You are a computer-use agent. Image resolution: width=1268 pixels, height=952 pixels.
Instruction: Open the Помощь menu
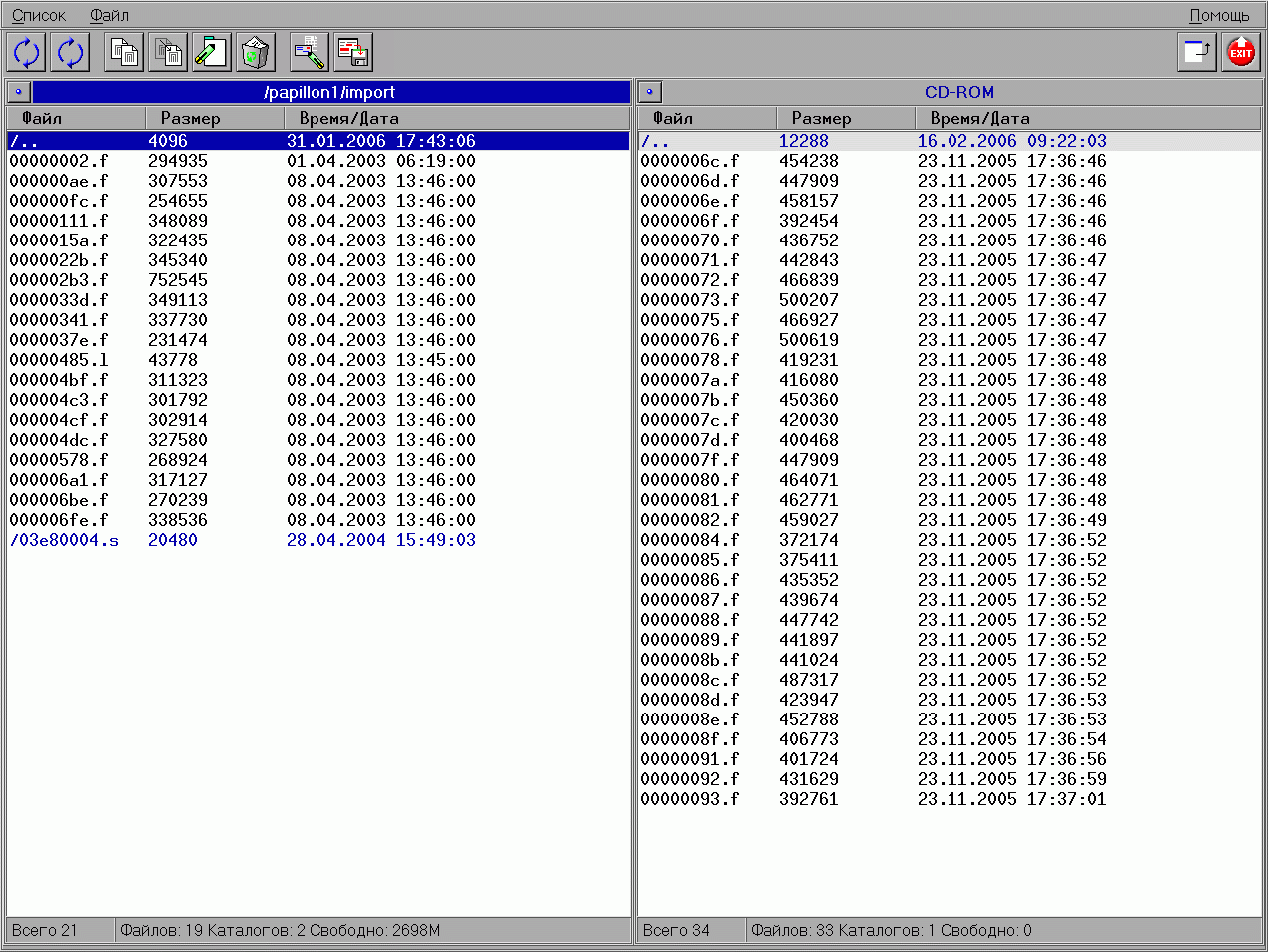[1219, 15]
